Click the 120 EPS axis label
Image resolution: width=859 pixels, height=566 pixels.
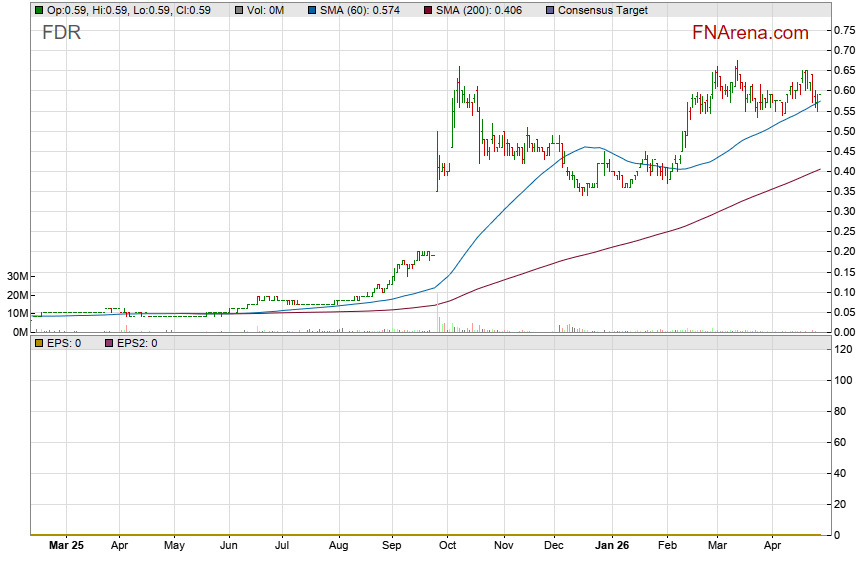tap(842, 349)
